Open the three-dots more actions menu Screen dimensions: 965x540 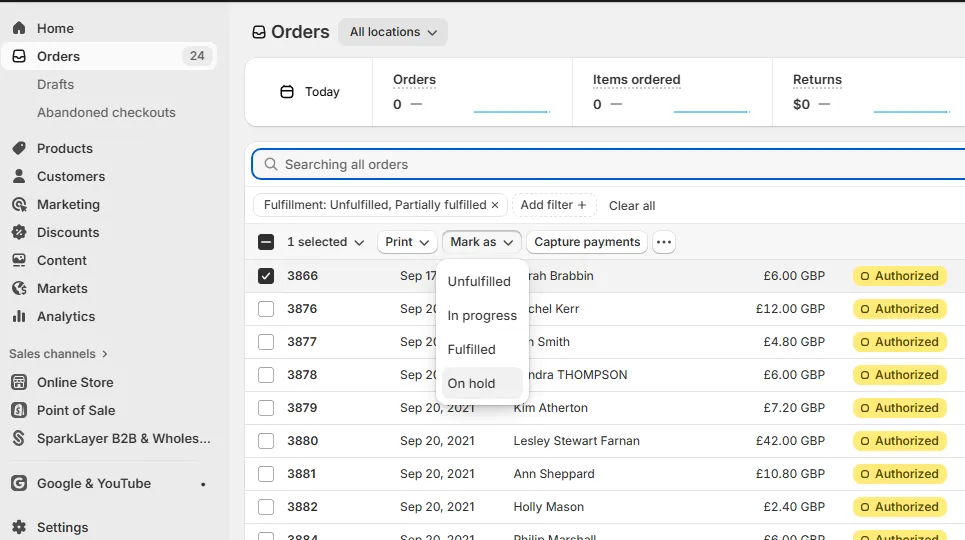point(663,242)
